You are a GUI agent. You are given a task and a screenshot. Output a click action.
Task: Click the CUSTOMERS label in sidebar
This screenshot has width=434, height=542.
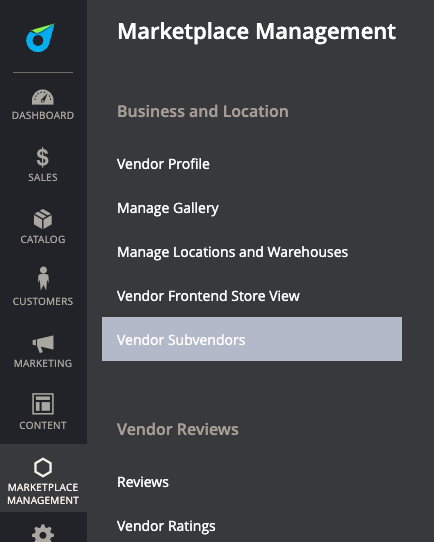point(43,301)
